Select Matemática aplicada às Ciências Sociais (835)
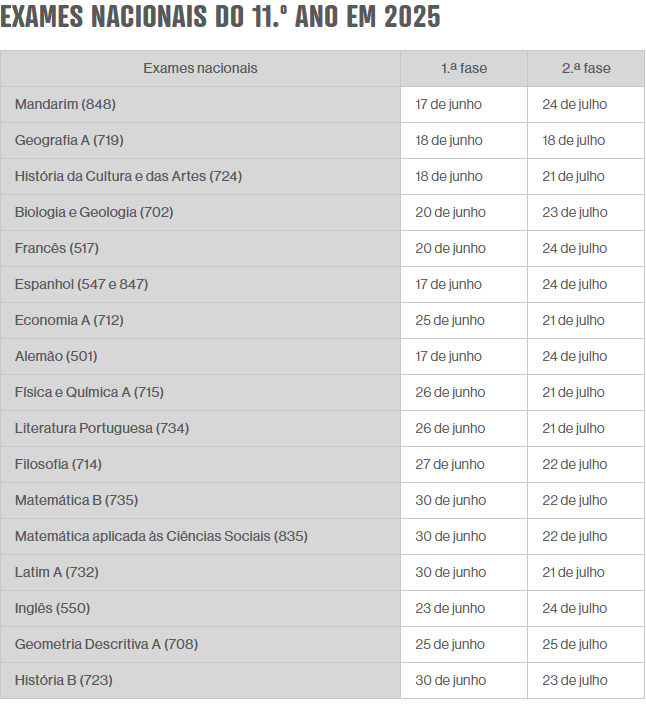Image resolution: width=646 pixels, height=704 pixels. coord(161,536)
